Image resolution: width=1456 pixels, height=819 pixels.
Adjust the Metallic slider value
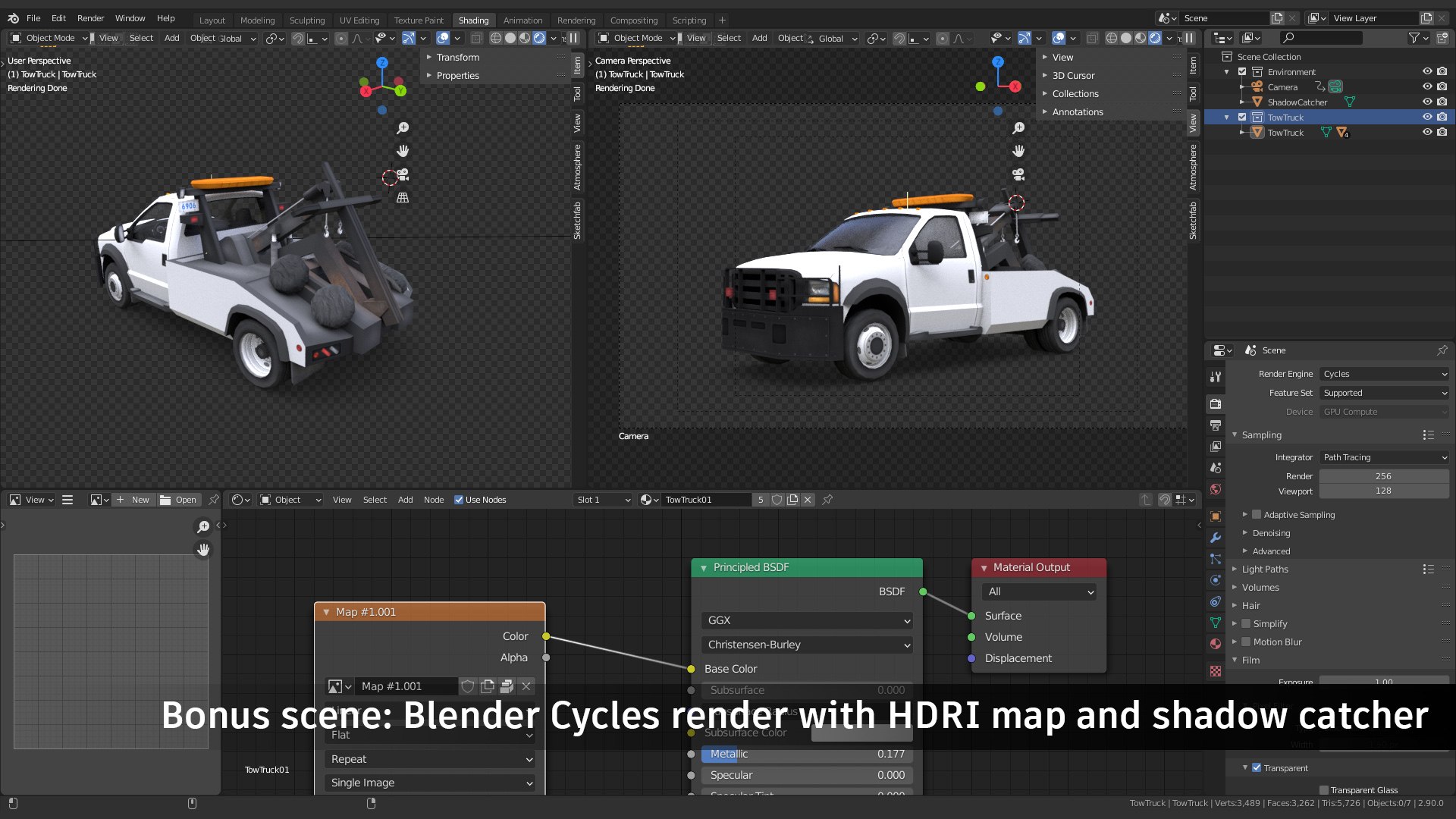807,754
